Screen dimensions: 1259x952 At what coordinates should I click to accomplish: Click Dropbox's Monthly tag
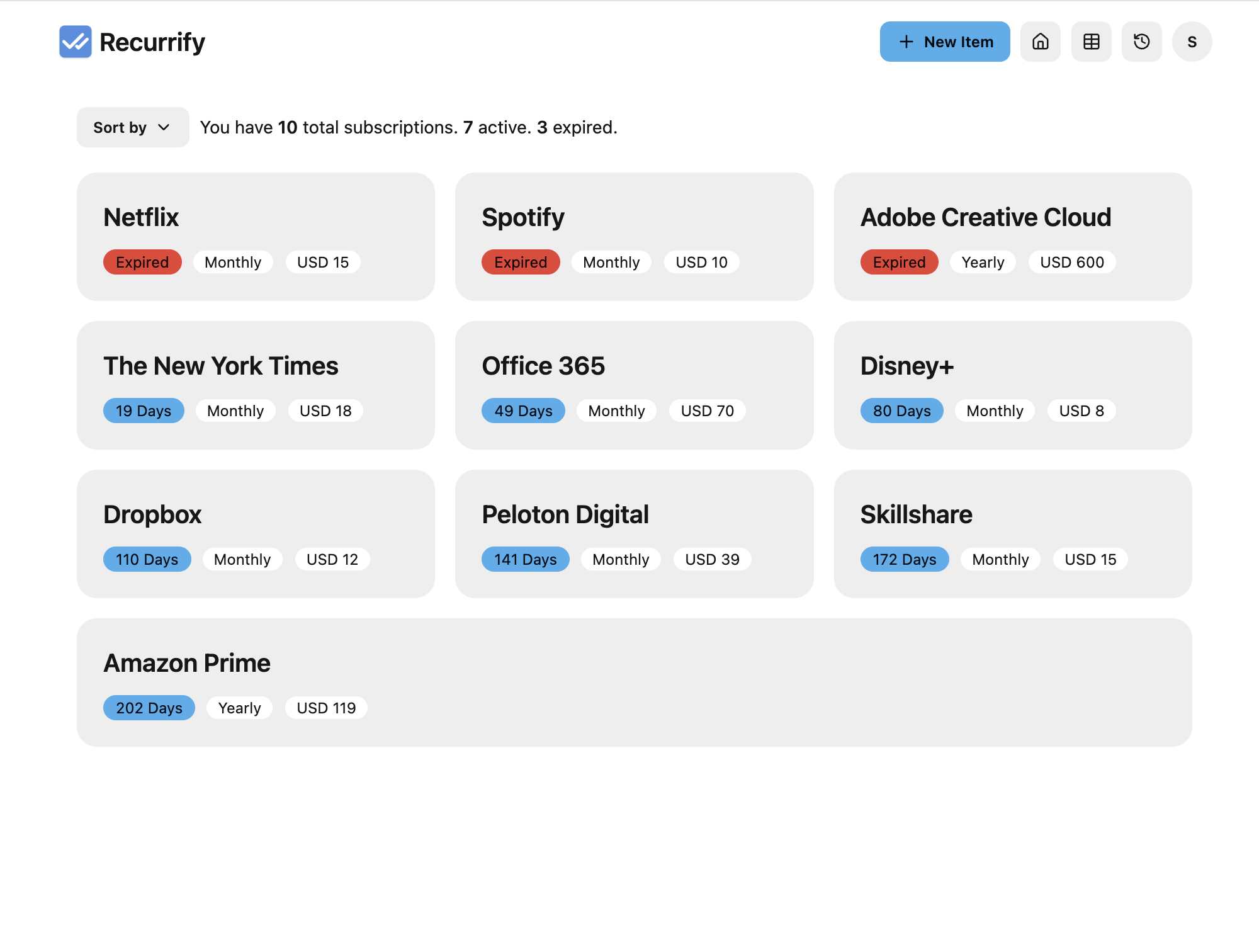click(x=242, y=559)
